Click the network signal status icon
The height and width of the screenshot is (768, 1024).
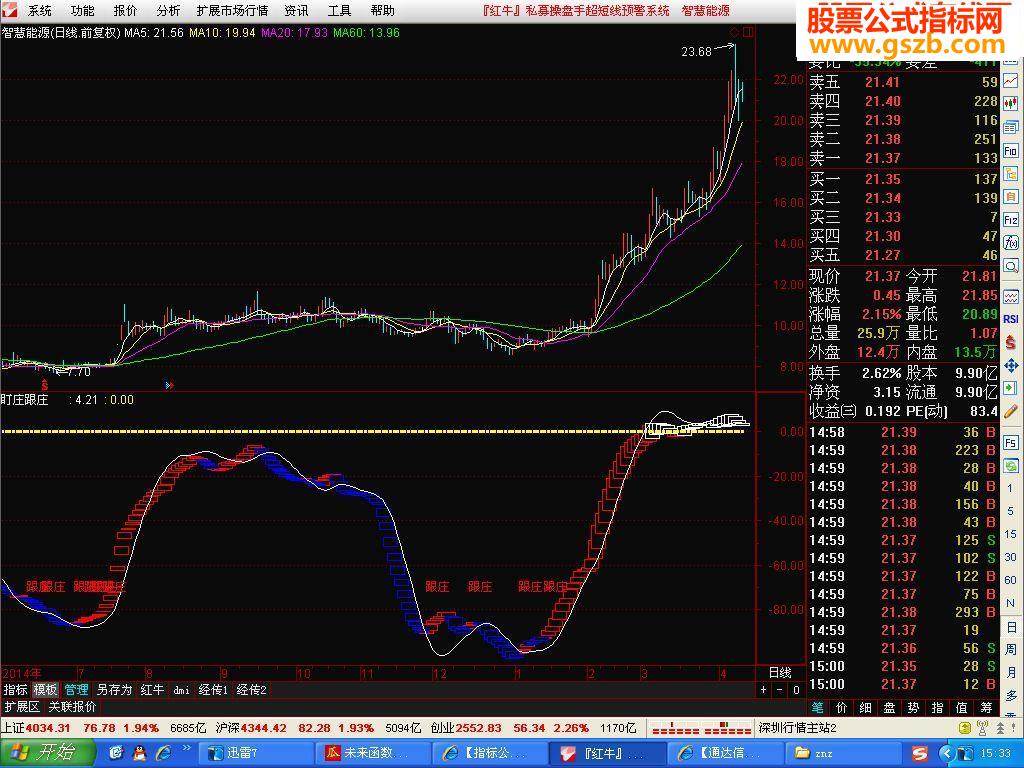pos(982,728)
